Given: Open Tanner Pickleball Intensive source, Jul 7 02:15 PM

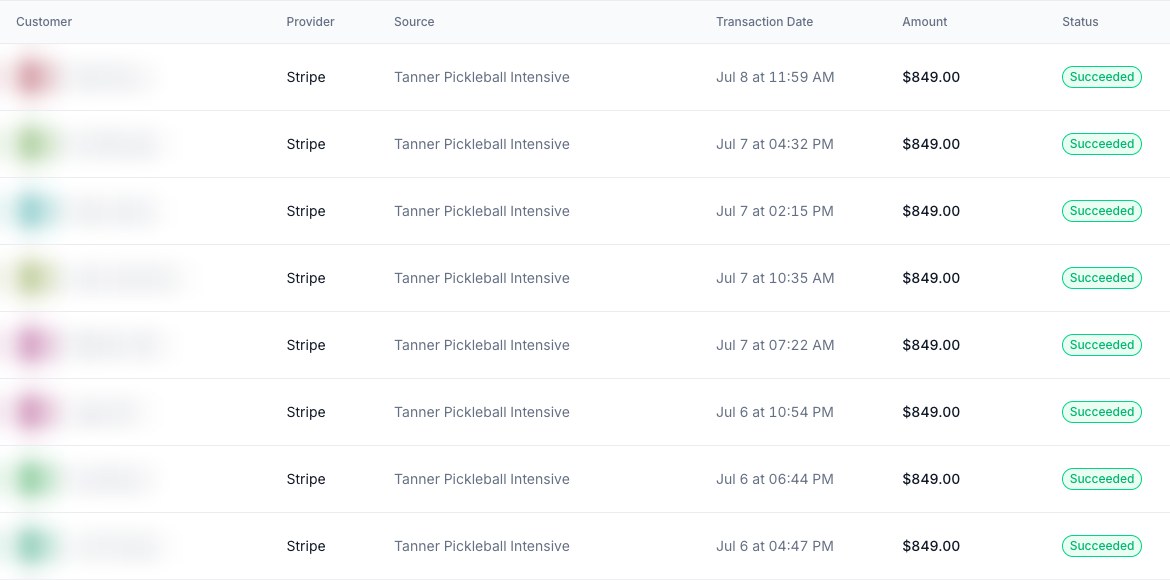Looking at the screenshot, I should click(481, 211).
